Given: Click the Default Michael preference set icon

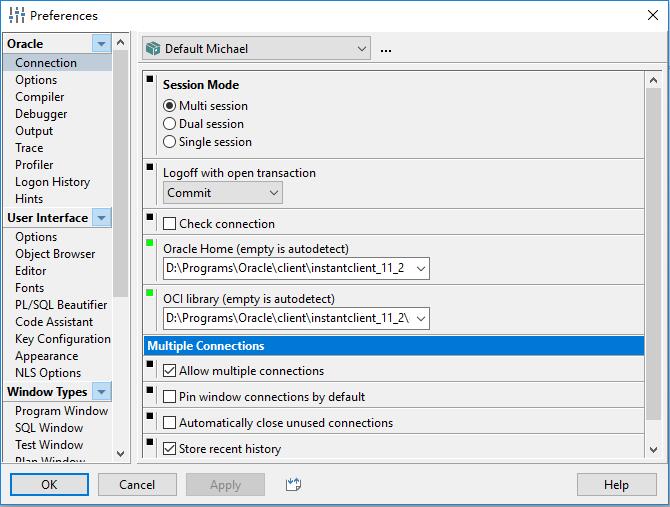Looking at the screenshot, I should point(153,48).
